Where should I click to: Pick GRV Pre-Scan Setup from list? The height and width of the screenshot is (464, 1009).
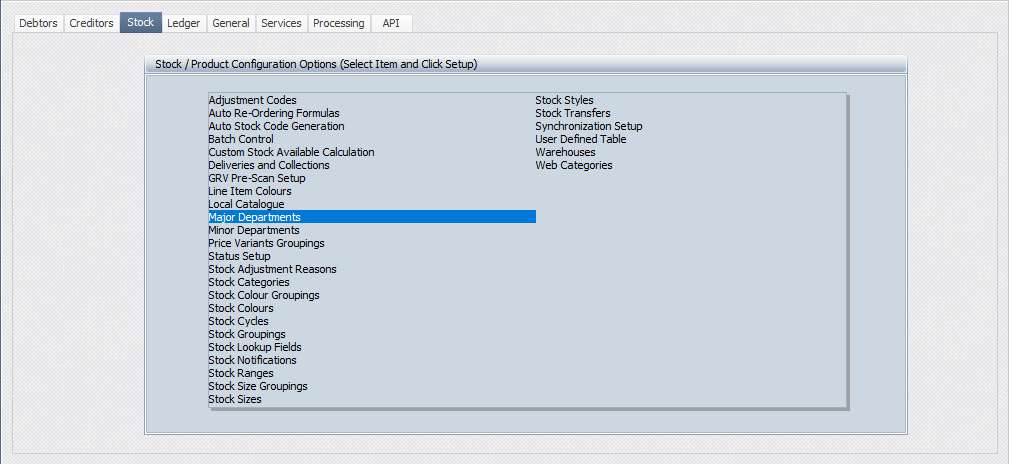click(x=256, y=178)
